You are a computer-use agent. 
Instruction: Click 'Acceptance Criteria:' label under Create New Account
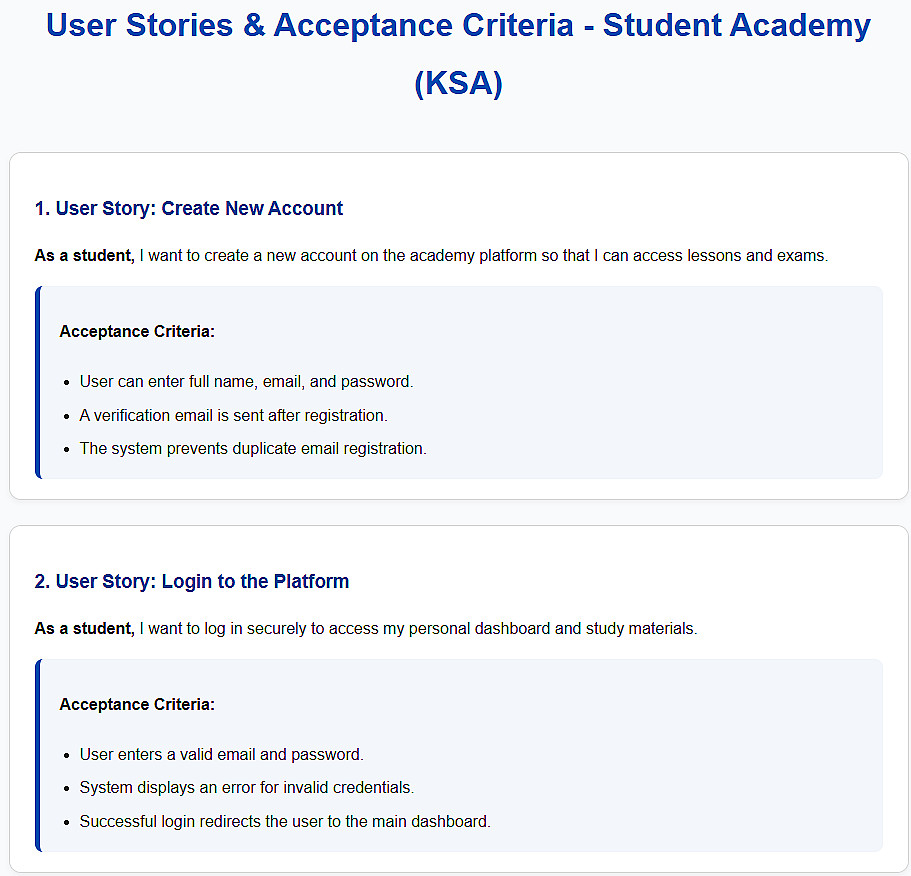pyautogui.click(x=137, y=331)
